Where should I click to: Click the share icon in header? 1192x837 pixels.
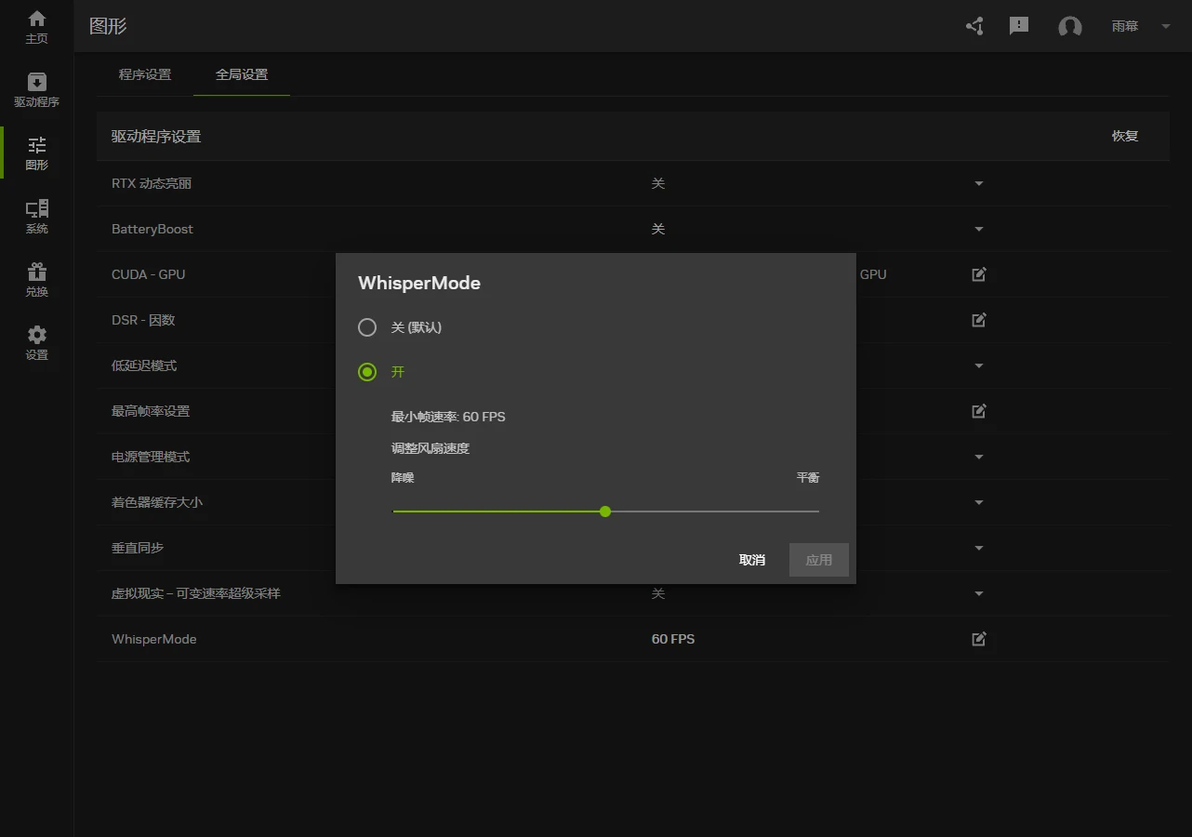pyautogui.click(x=975, y=27)
